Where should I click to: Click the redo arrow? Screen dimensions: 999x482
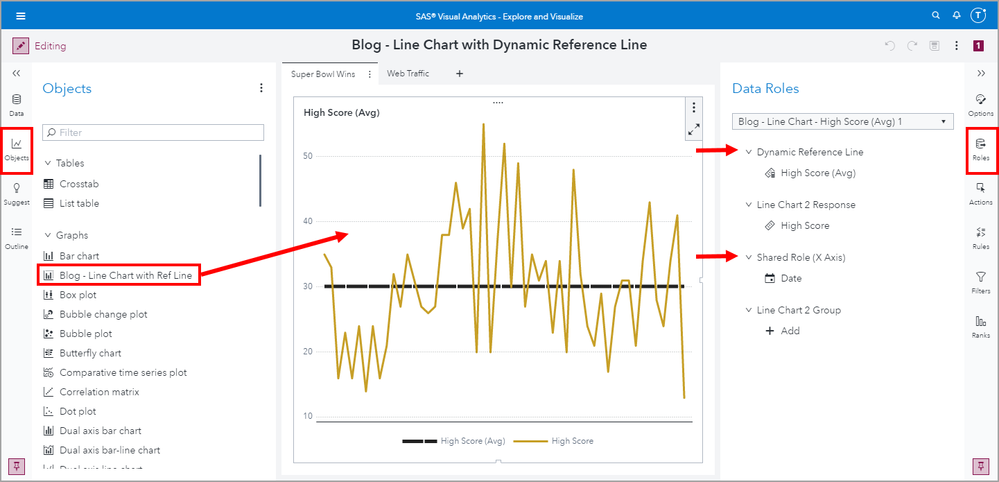tap(912, 46)
